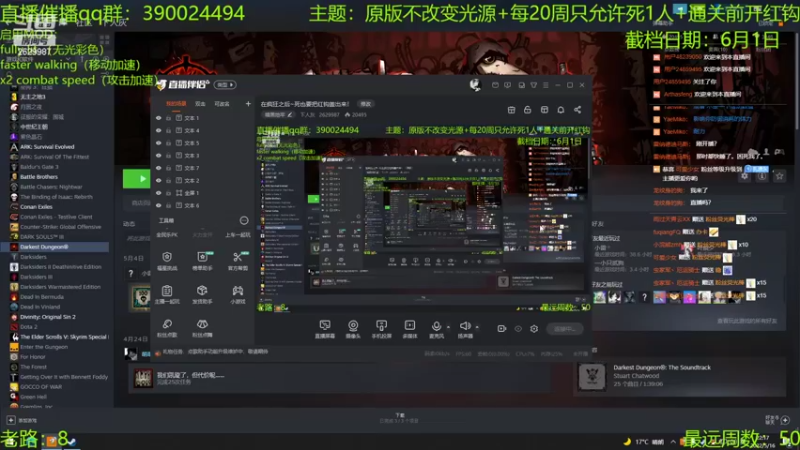Select Divinity: Original Sin 2 in library
The width and height of the screenshot is (800, 450).
[x=47, y=317]
